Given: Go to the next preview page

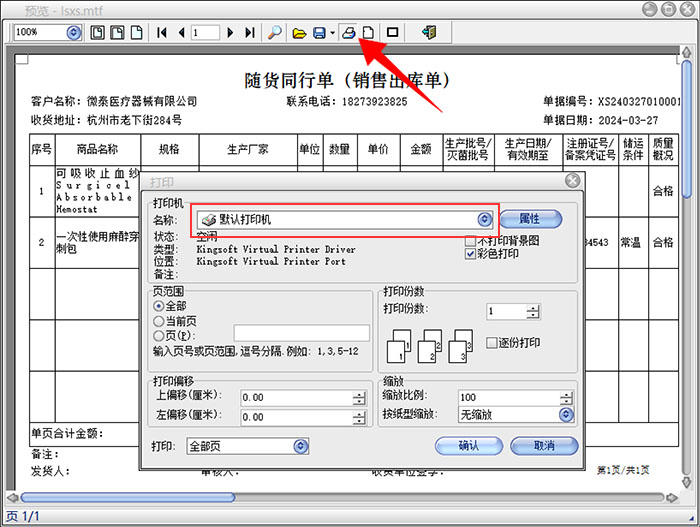Looking at the screenshot, I should point(231,33).
